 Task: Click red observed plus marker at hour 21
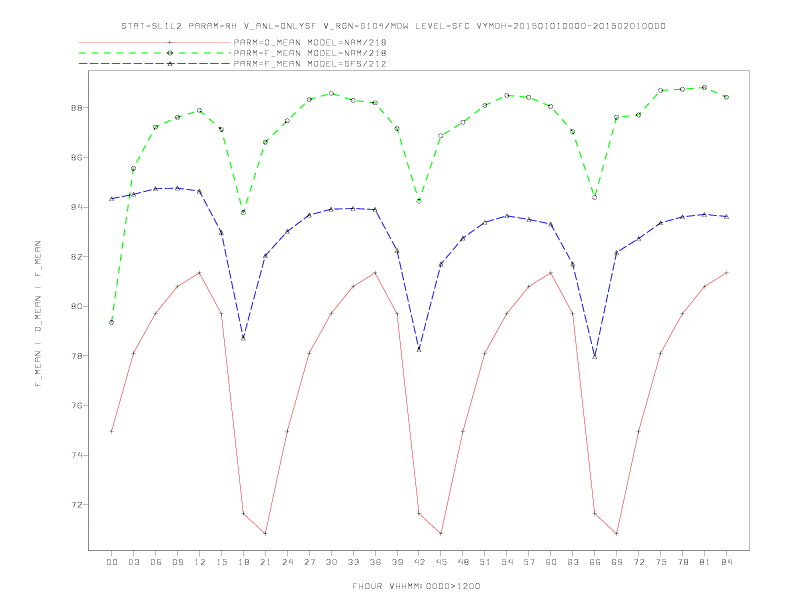265,533
